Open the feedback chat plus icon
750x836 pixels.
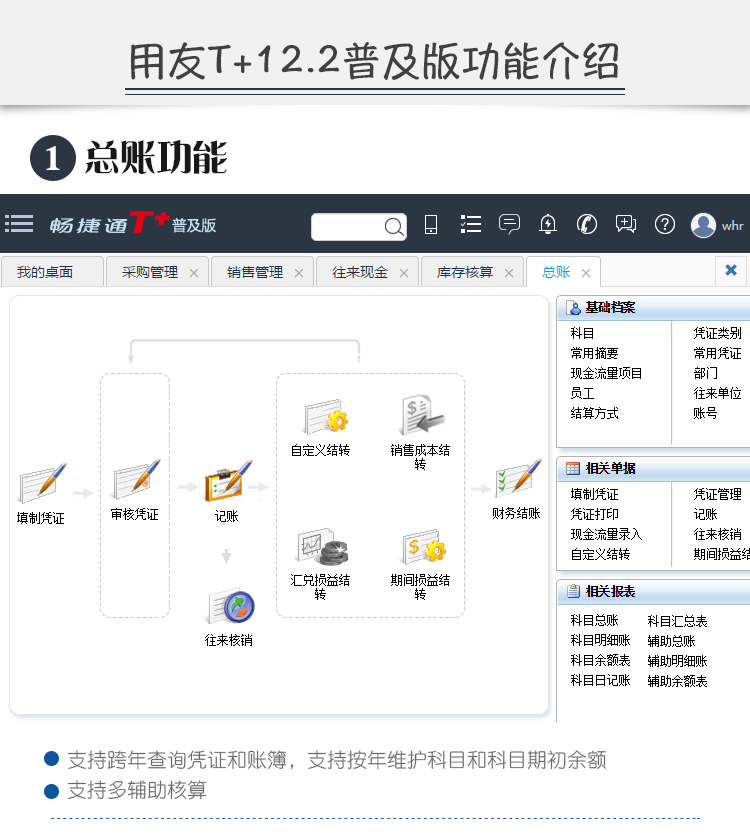[626, 224]
